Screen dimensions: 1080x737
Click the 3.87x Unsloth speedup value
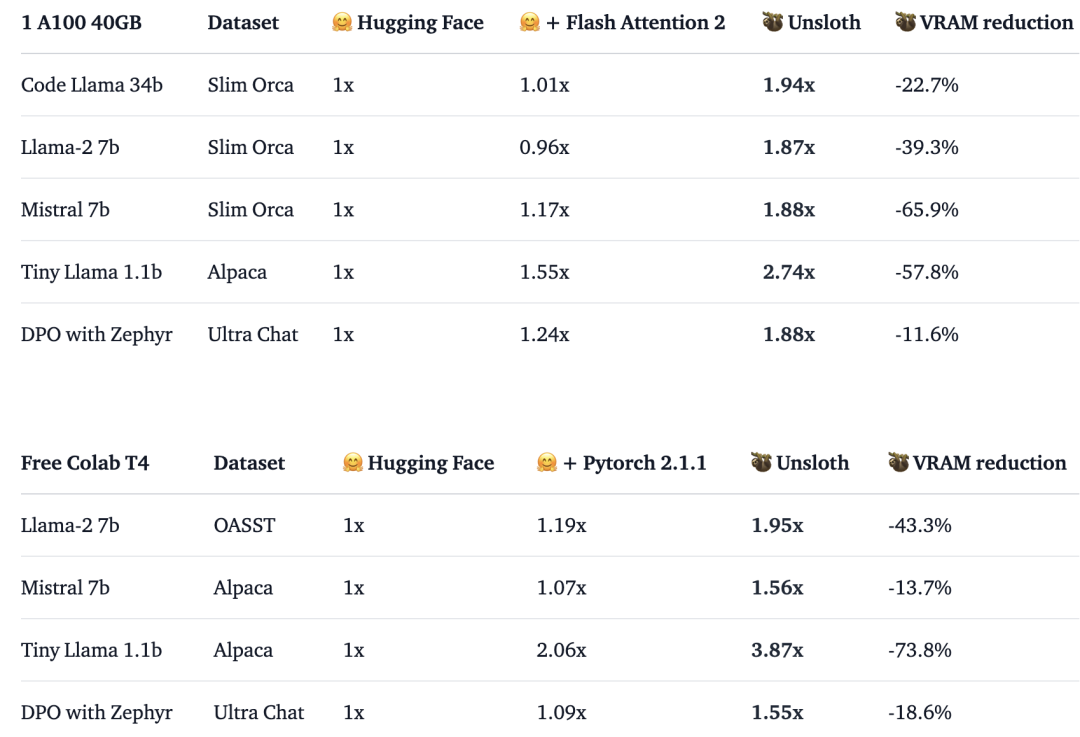(777, 650)
